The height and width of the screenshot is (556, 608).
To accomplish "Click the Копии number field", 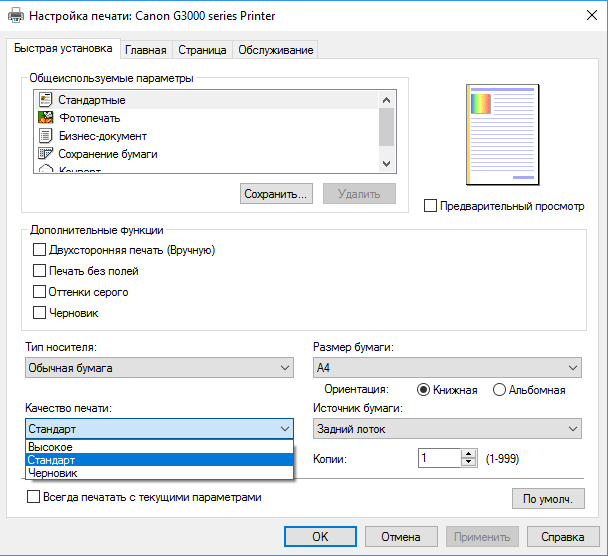I will [439, 458].
